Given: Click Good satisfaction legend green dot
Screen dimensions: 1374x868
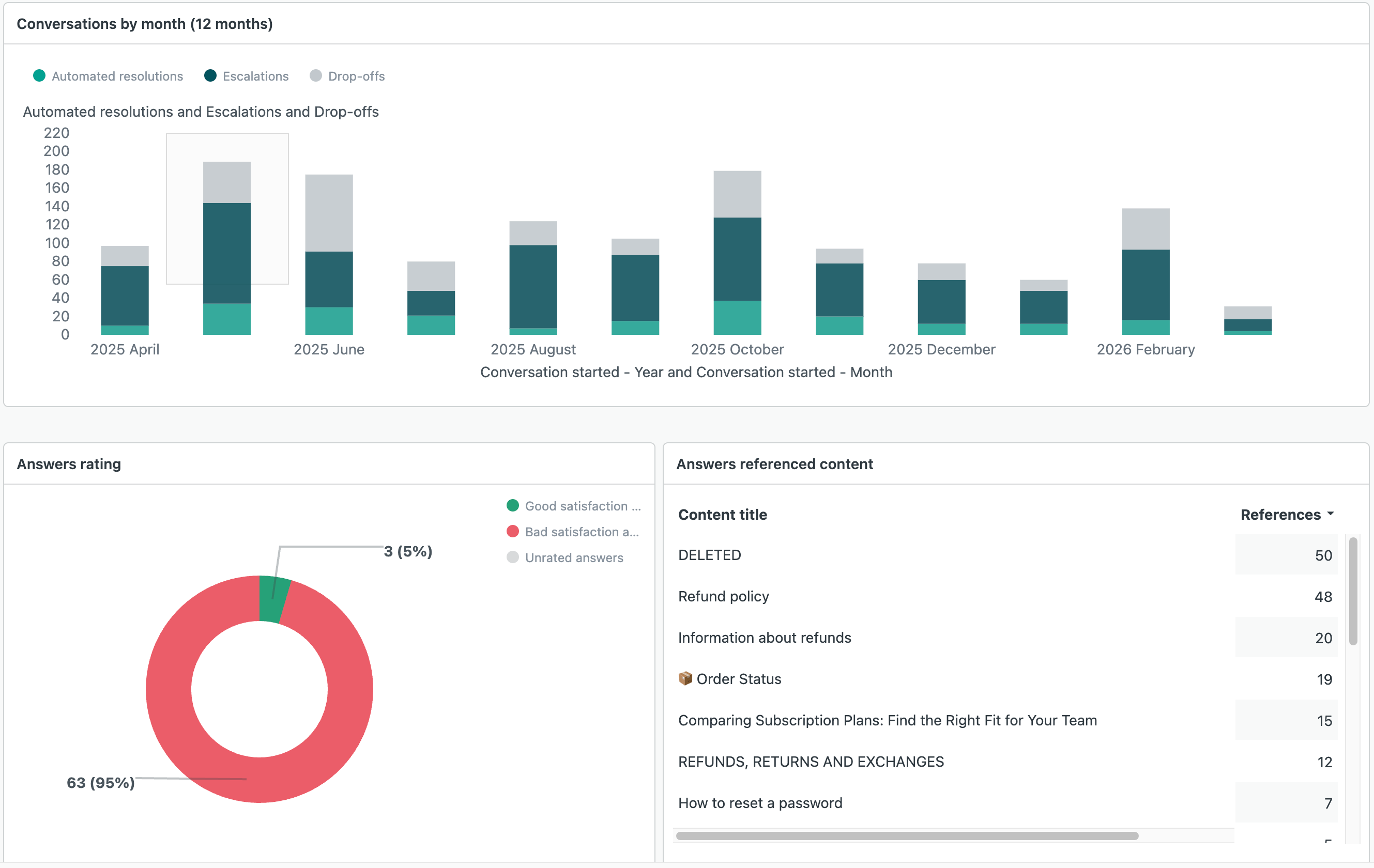Looking at the screenshot, I should 512,505.
